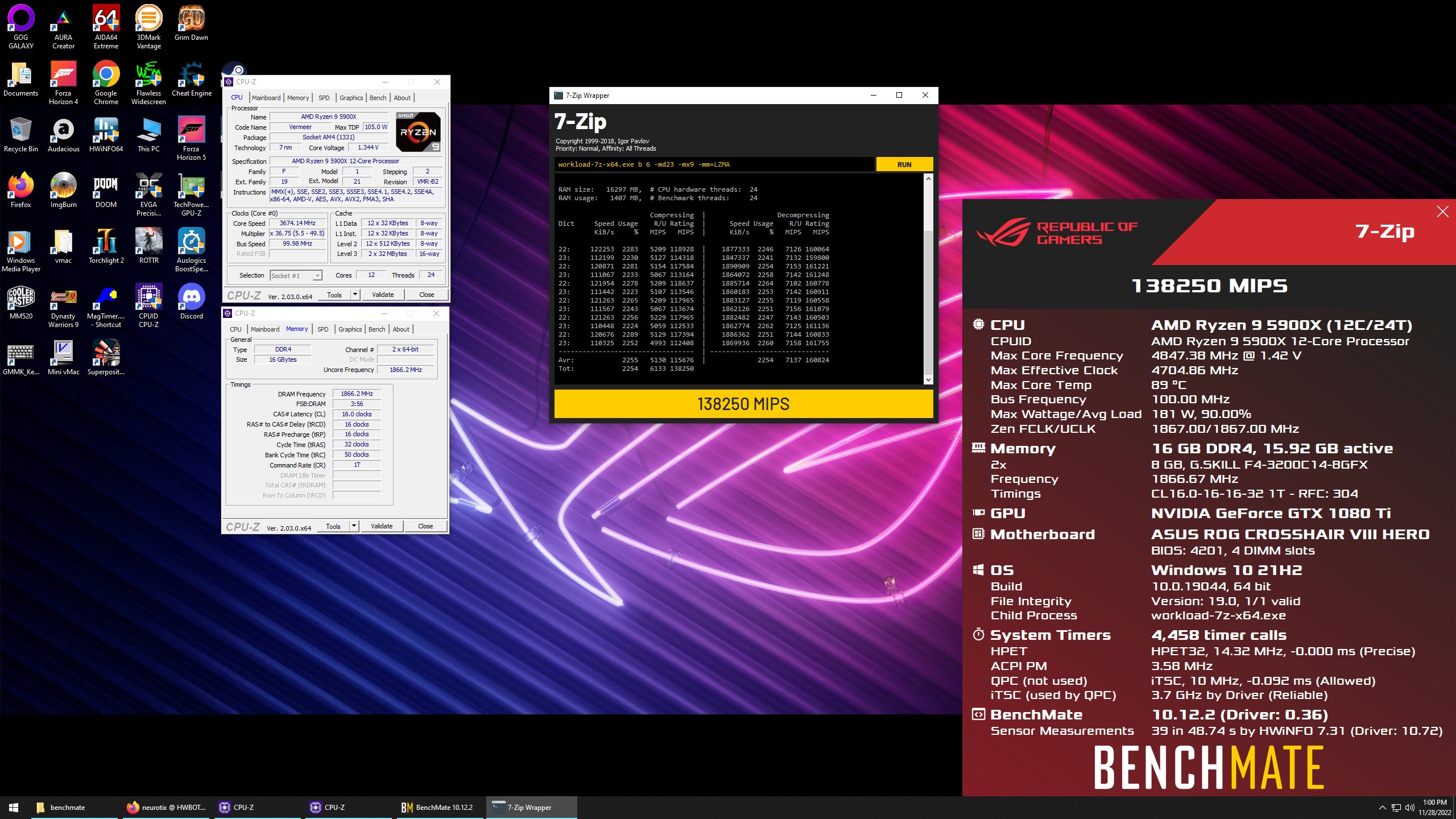Open EVGA Precision shortcut
The image size is (1456, 819).
pos(148,194)
